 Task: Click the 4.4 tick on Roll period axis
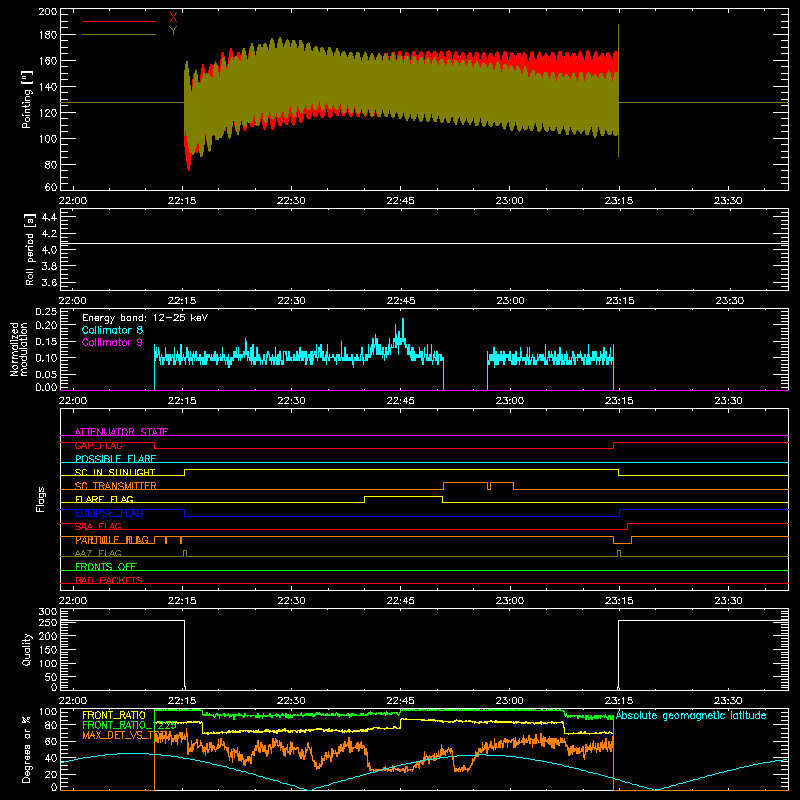click(49, 217)
